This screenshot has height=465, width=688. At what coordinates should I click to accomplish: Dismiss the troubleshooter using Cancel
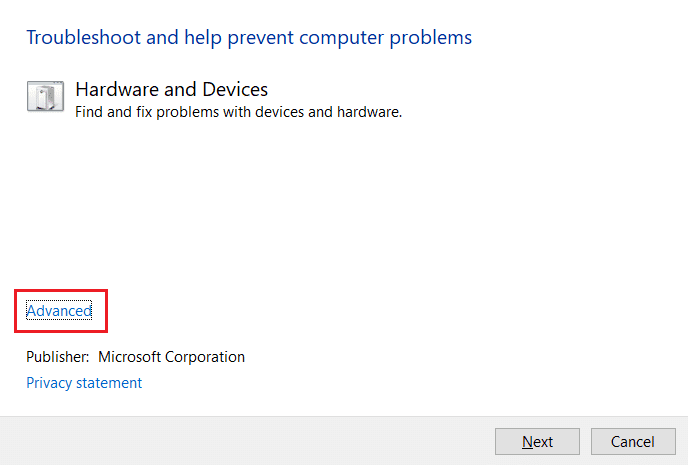point(632,441)
